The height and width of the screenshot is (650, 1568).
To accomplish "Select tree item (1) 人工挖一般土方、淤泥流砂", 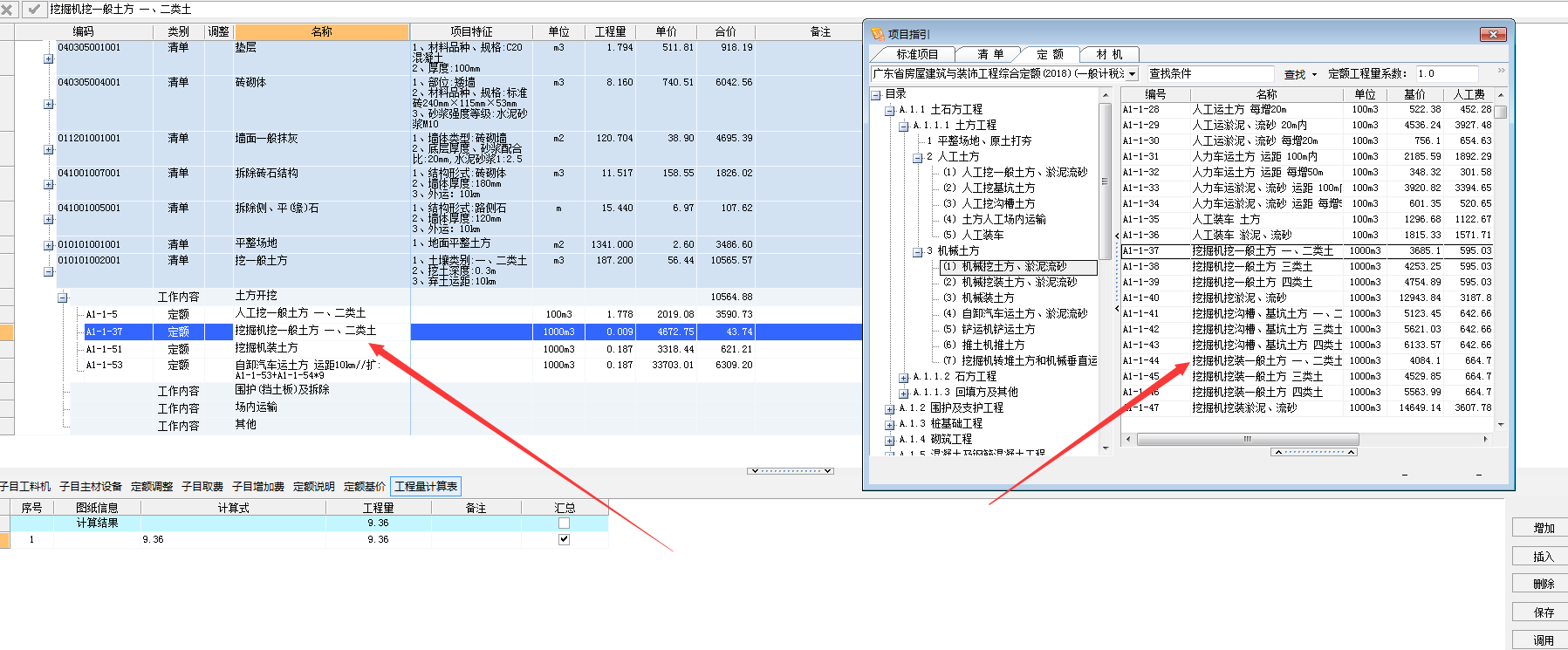I will (x=1015, y=173).
